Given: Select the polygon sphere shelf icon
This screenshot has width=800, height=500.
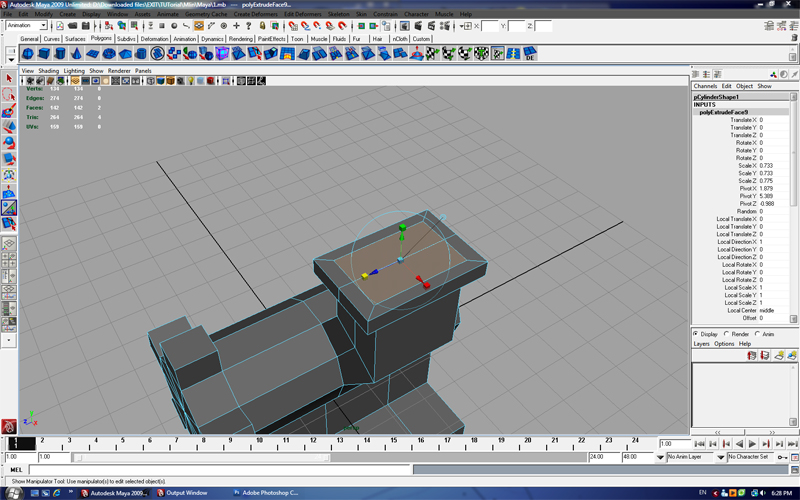Looking at the screenshot, I should [x=29, y=54].
